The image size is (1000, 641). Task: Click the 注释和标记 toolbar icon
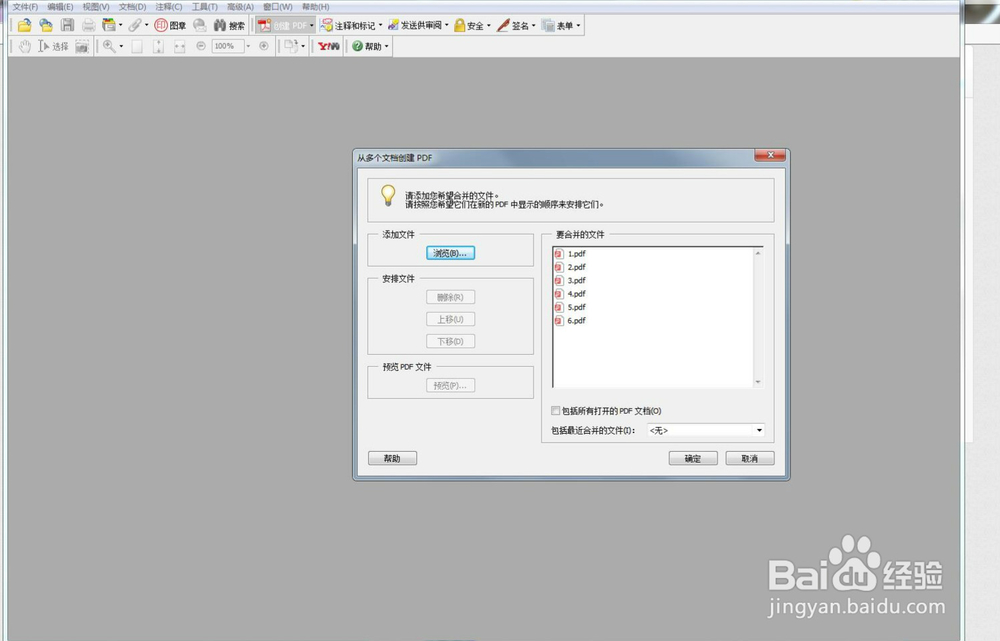click(x=327, y=26)
